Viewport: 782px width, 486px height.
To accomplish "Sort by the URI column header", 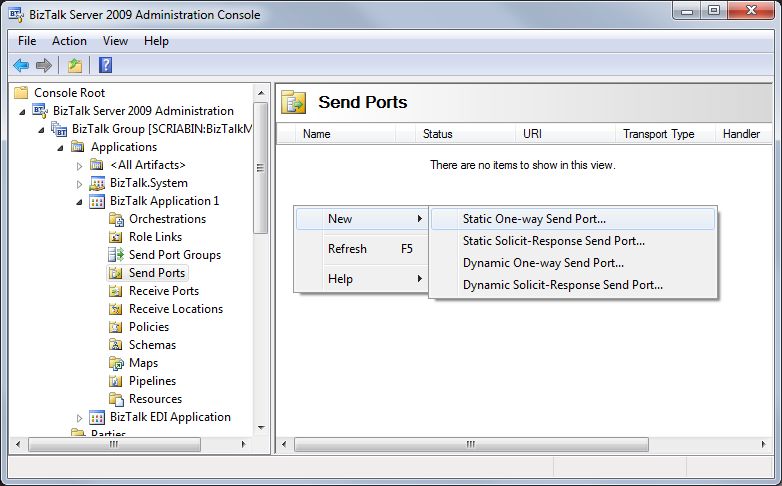I will pyautogui.click(x=566, y=134).
